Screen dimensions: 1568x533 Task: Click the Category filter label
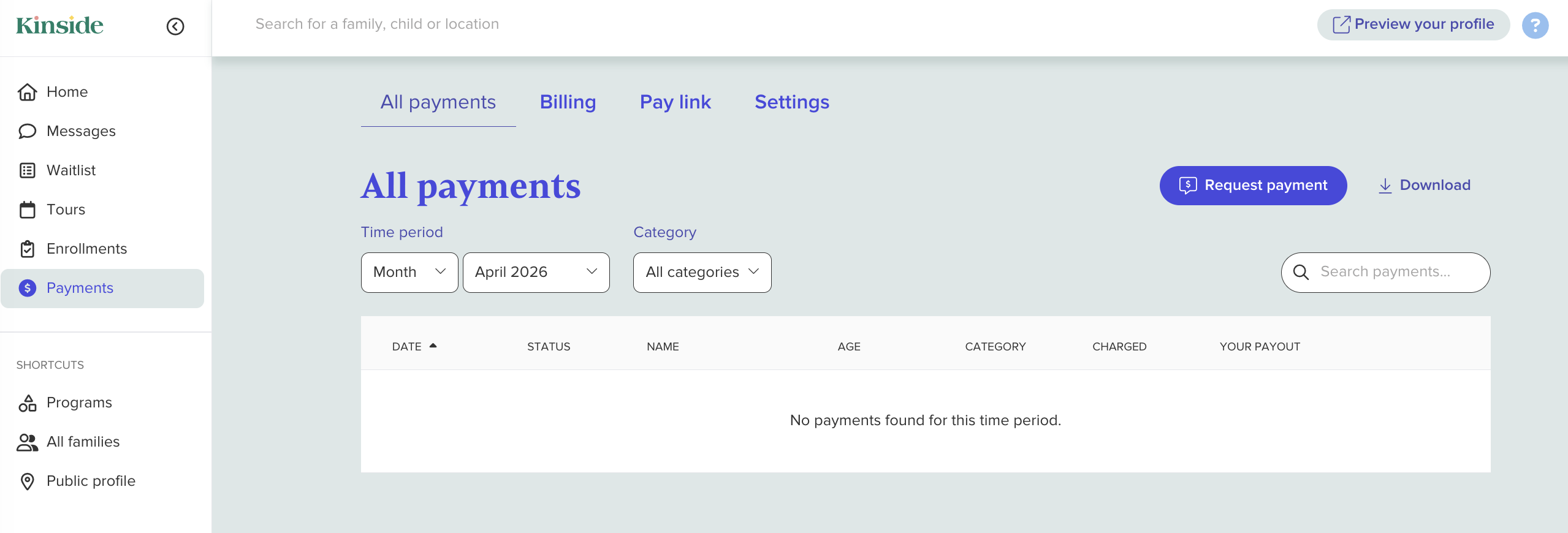[665, 232]
